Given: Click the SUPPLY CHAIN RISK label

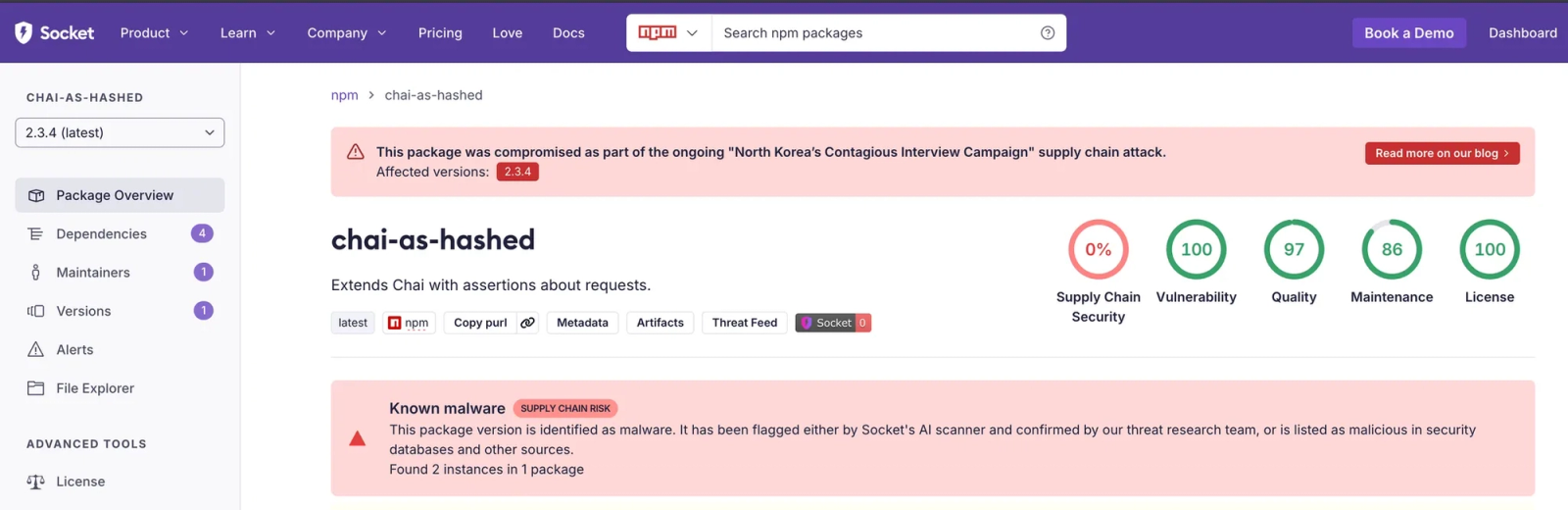Looking at the screenshot, I should click(x=565, y=408).
